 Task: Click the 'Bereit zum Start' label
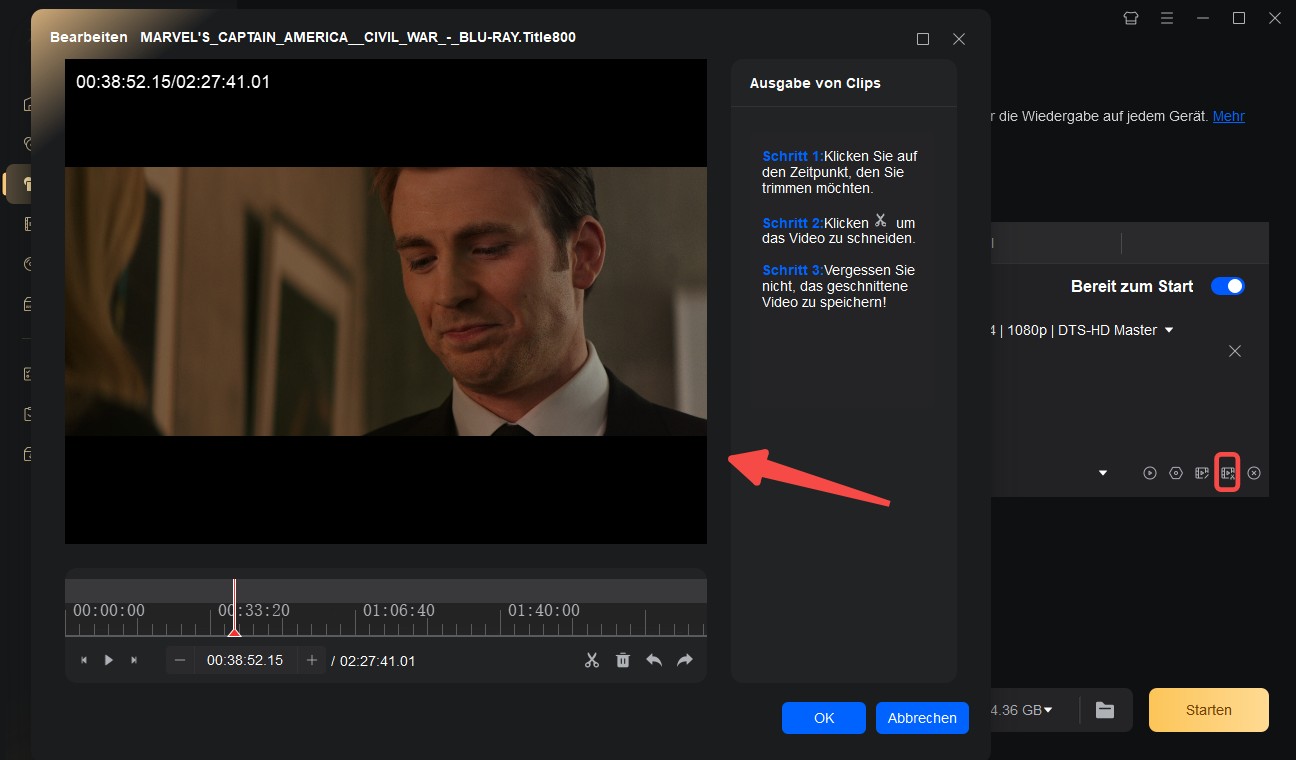(1132, 286)
